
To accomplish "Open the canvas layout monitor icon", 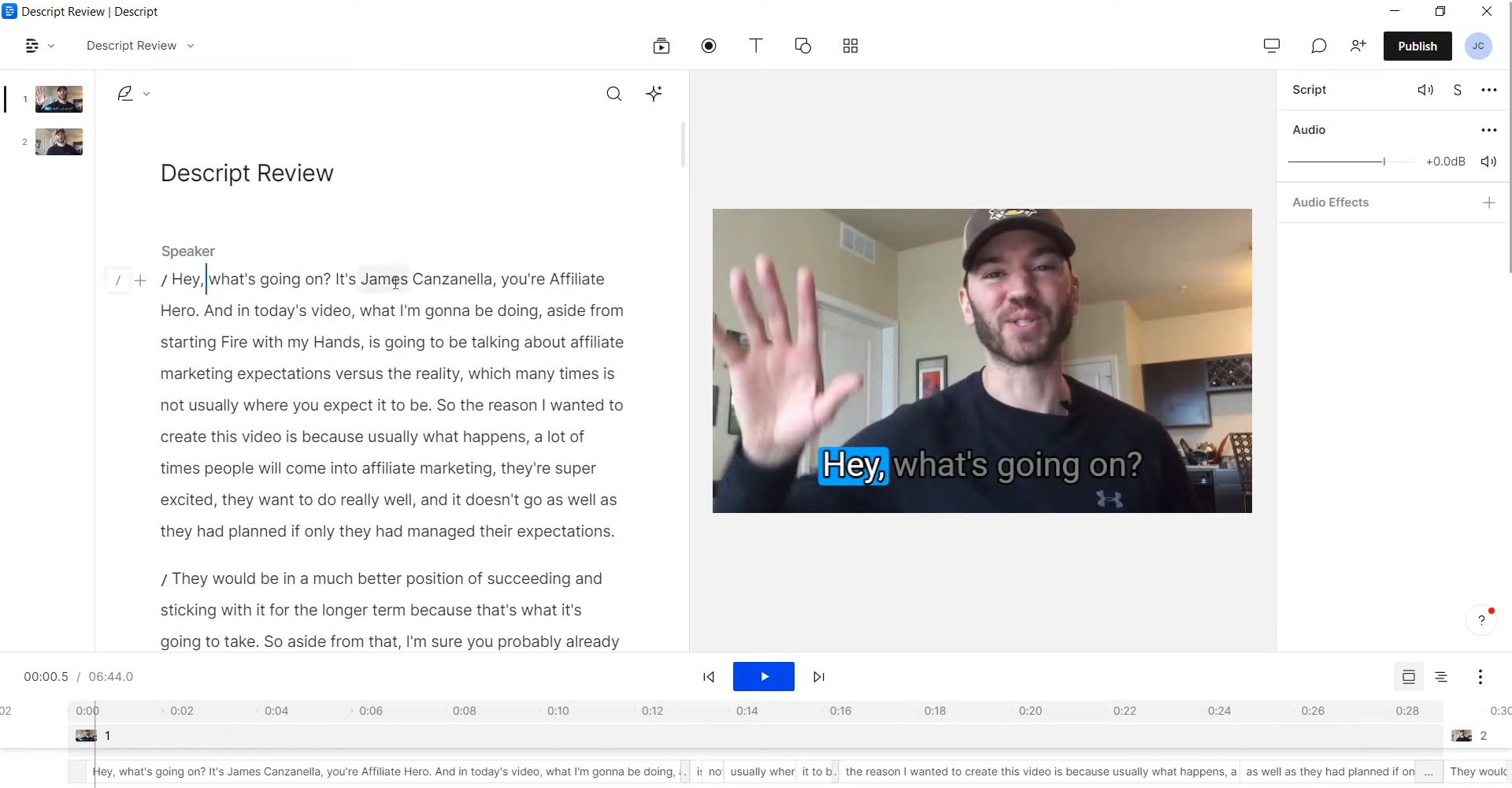I will pos(1272,46).
